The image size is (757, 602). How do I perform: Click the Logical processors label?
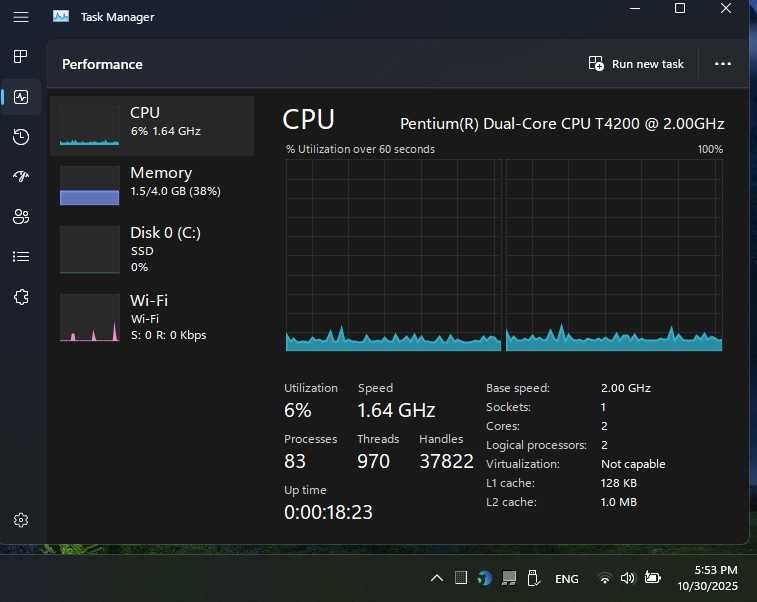(x=536, y=445)
